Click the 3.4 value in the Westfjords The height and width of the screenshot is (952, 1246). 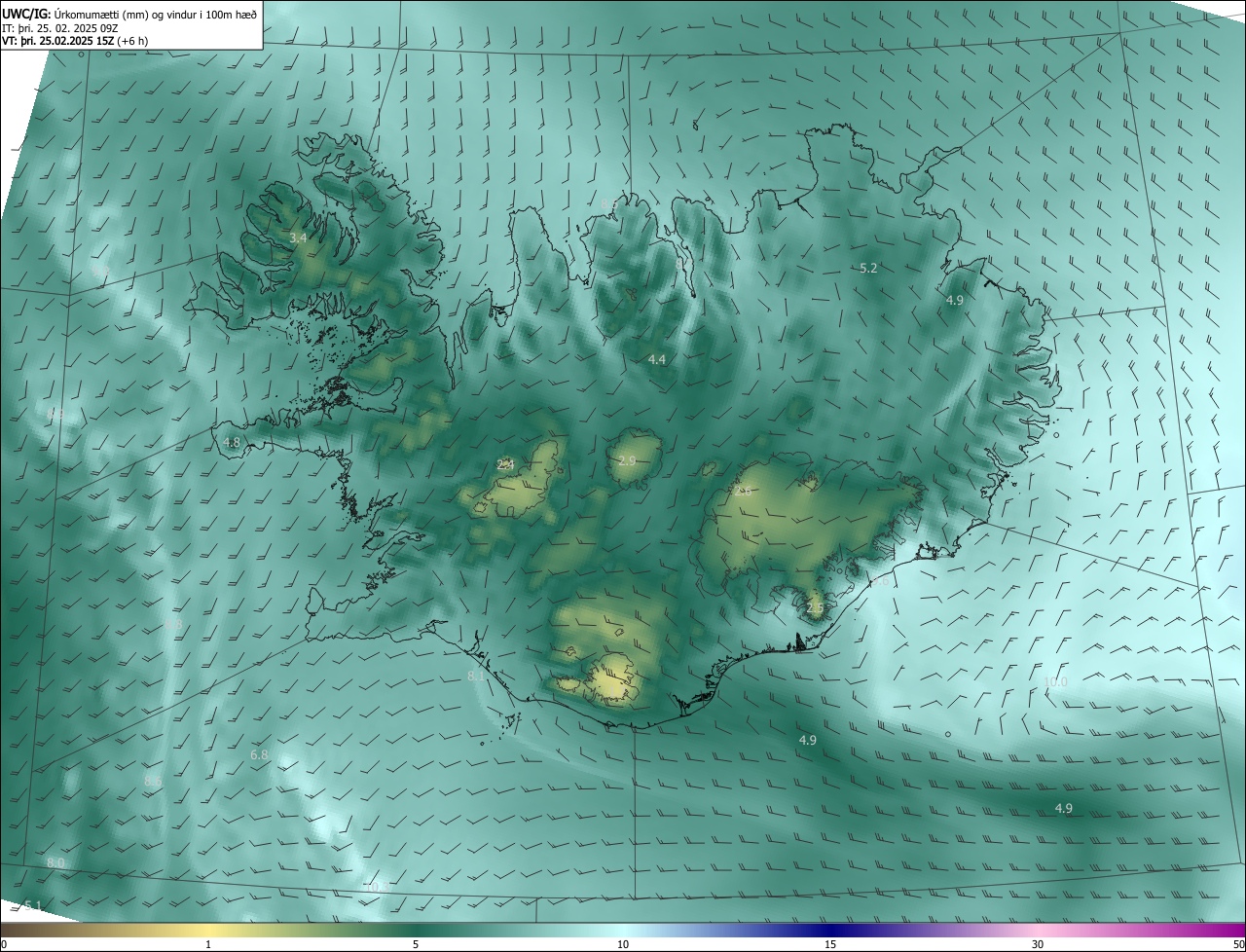click(299, 238)
